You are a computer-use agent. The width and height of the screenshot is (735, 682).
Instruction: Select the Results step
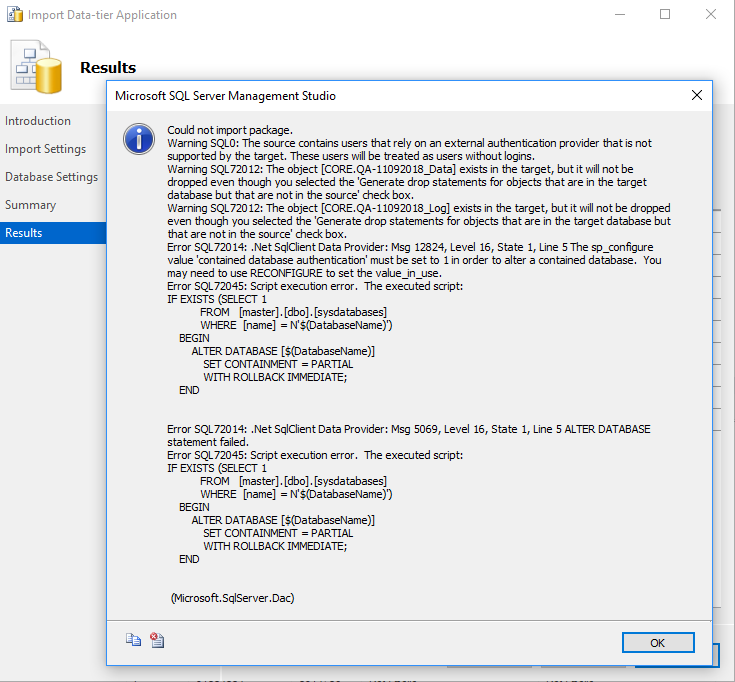(53, 233)
